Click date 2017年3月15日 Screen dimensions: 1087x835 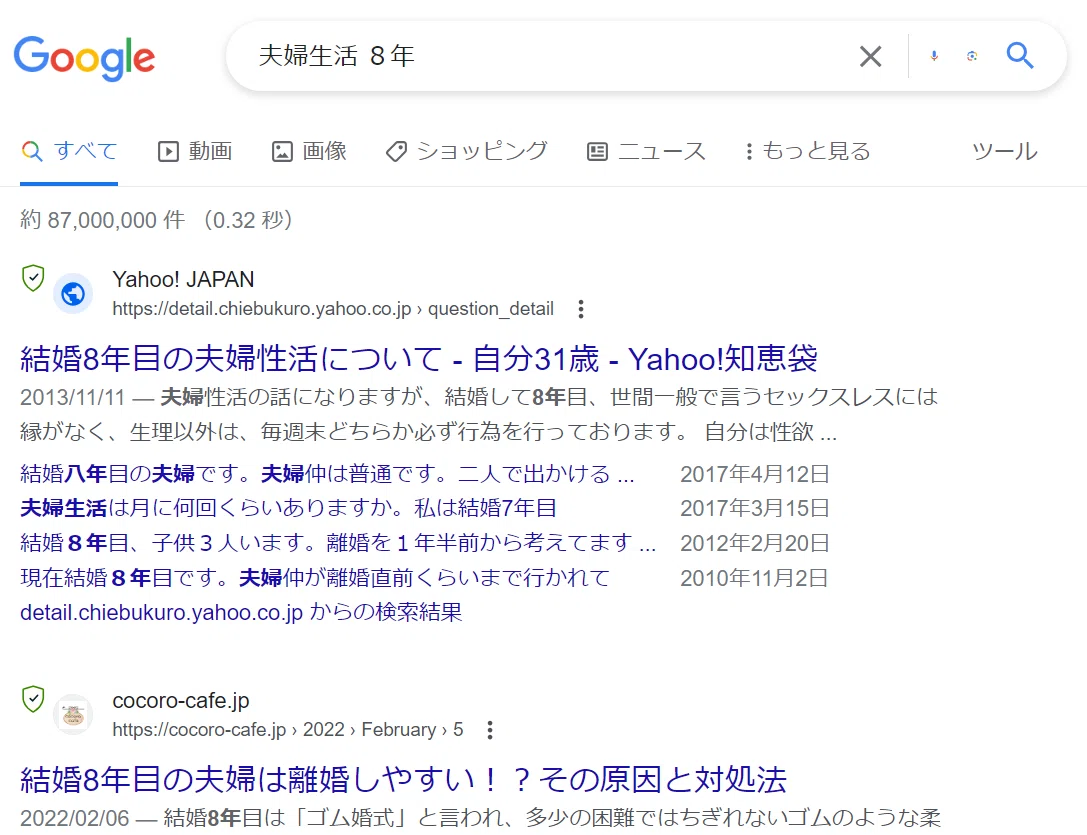pos(755,508)
